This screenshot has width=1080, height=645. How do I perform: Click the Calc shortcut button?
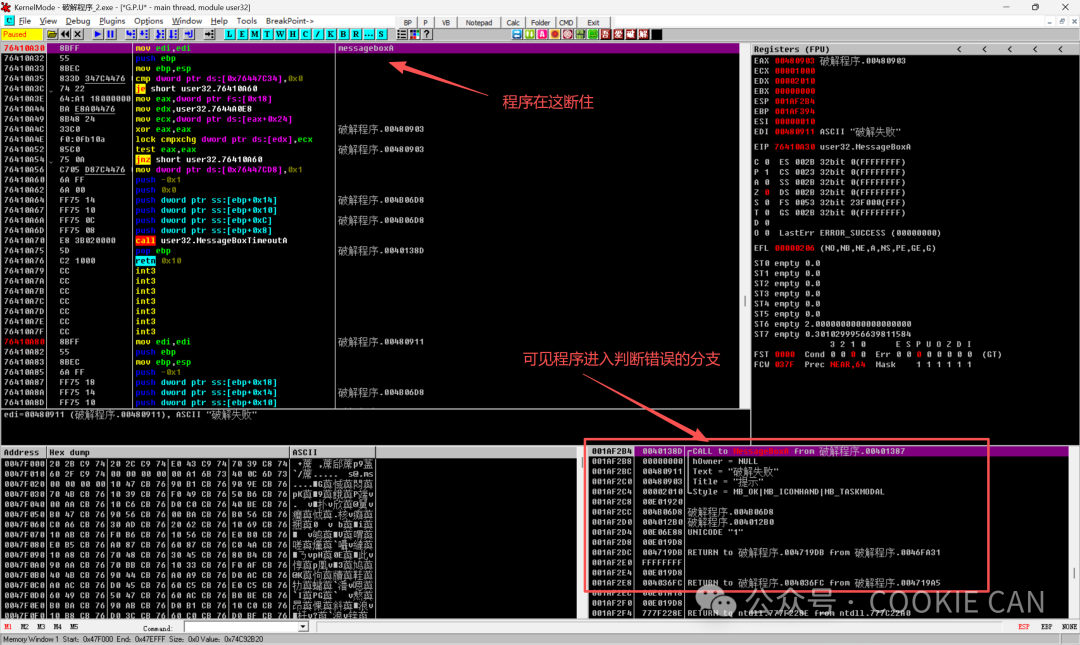tap(513, 22)
